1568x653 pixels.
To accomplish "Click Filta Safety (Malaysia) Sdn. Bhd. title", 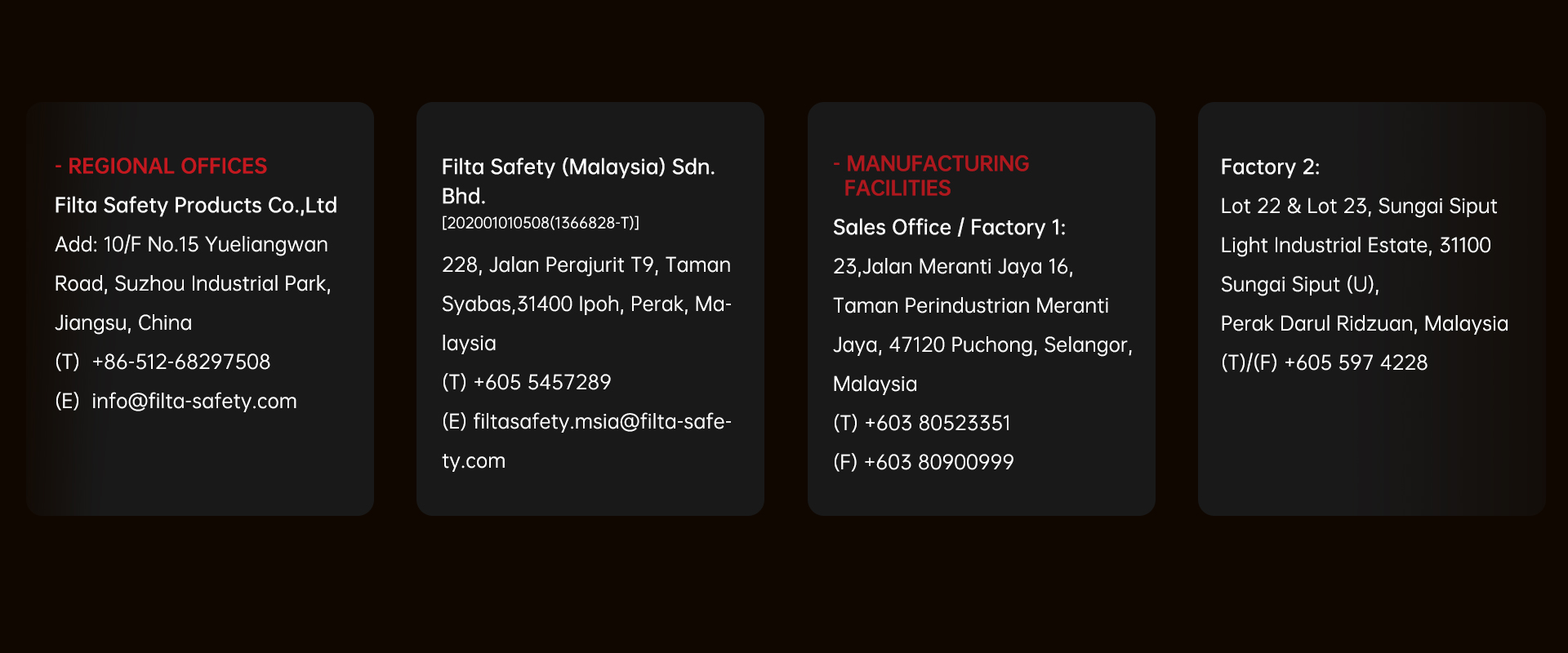I will coord(578,181).
